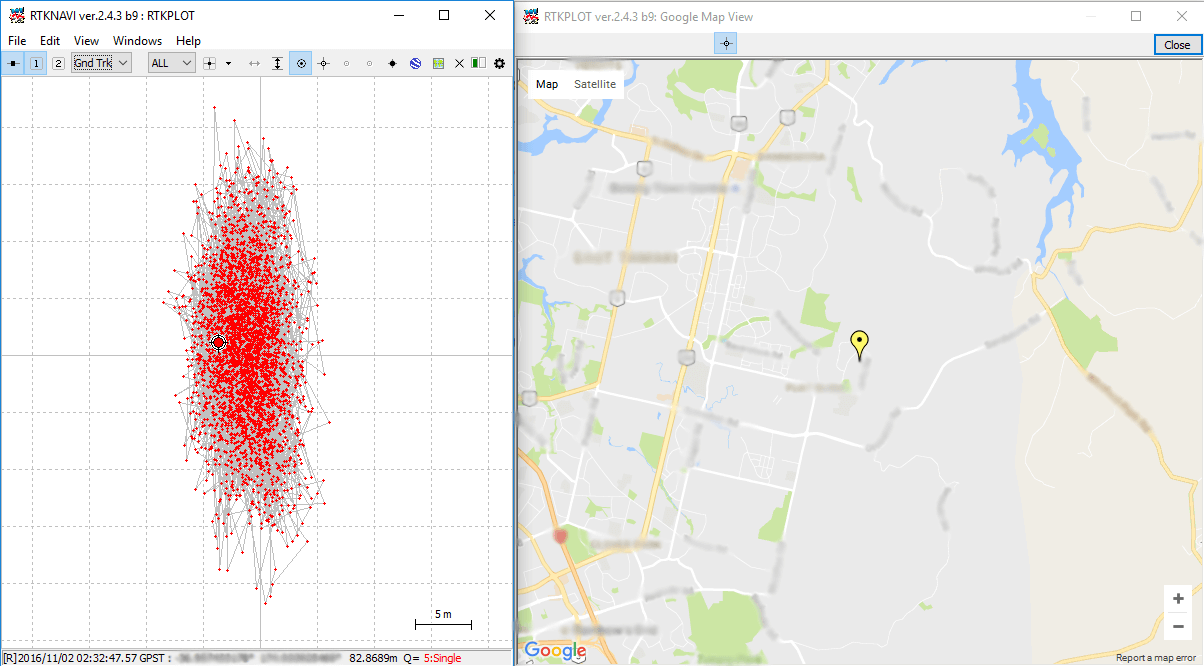
Task: Click the solid black diamond point icon
Action: click(392, 63)
